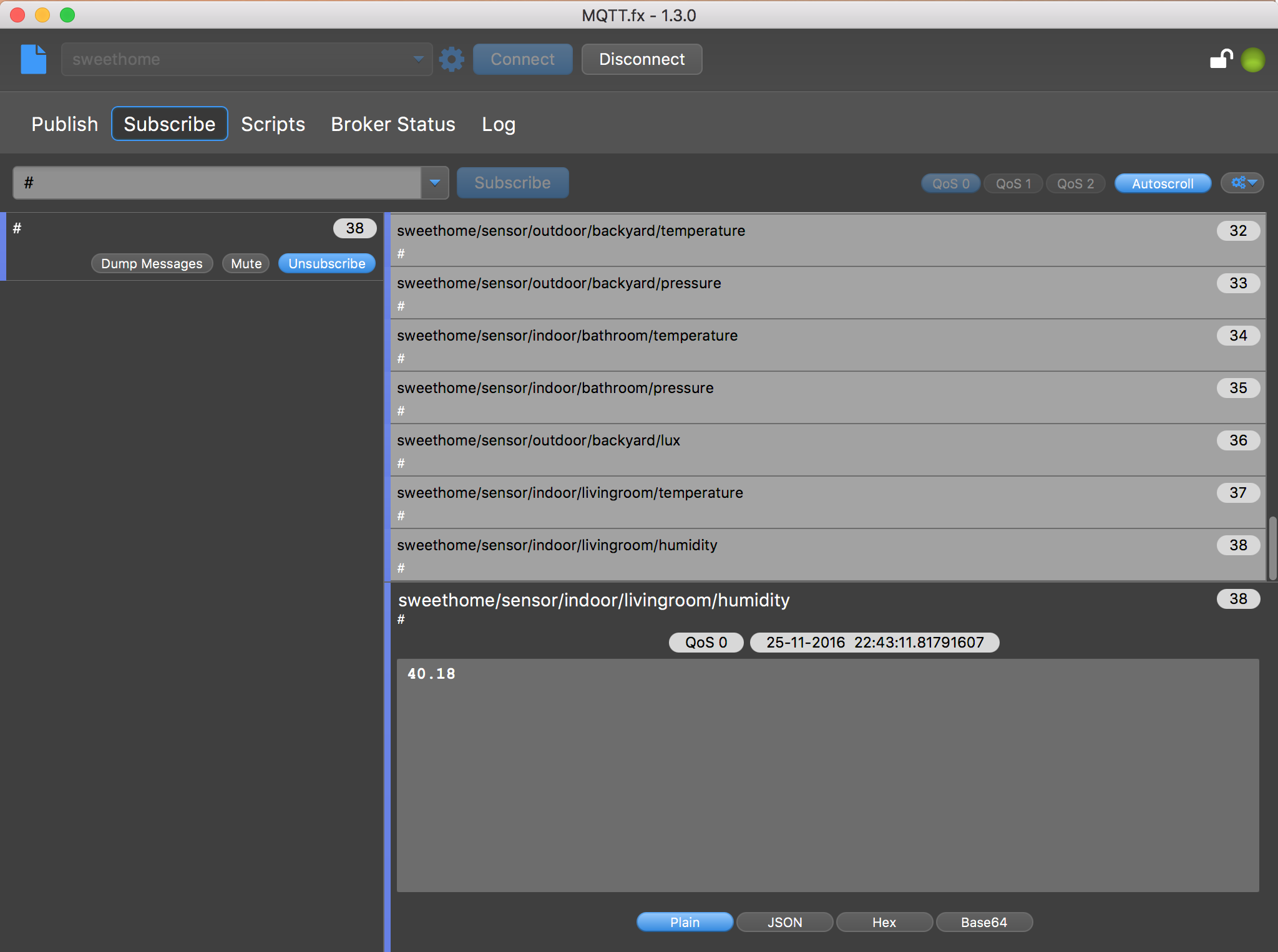Select the sweethome/sensor/outdoor/backyard/pressure message
The width and height of the screenshot is (1278, 952).
click(749, 293)
